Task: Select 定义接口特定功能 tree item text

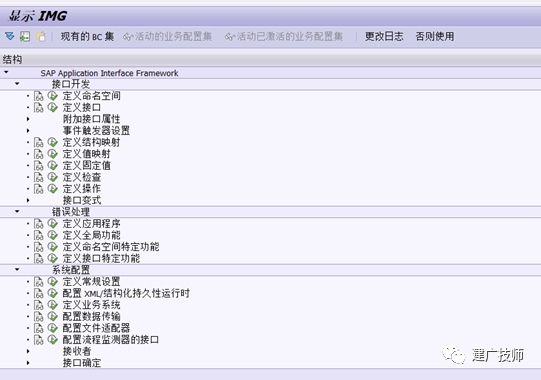Action: click(x=101, y=259)
